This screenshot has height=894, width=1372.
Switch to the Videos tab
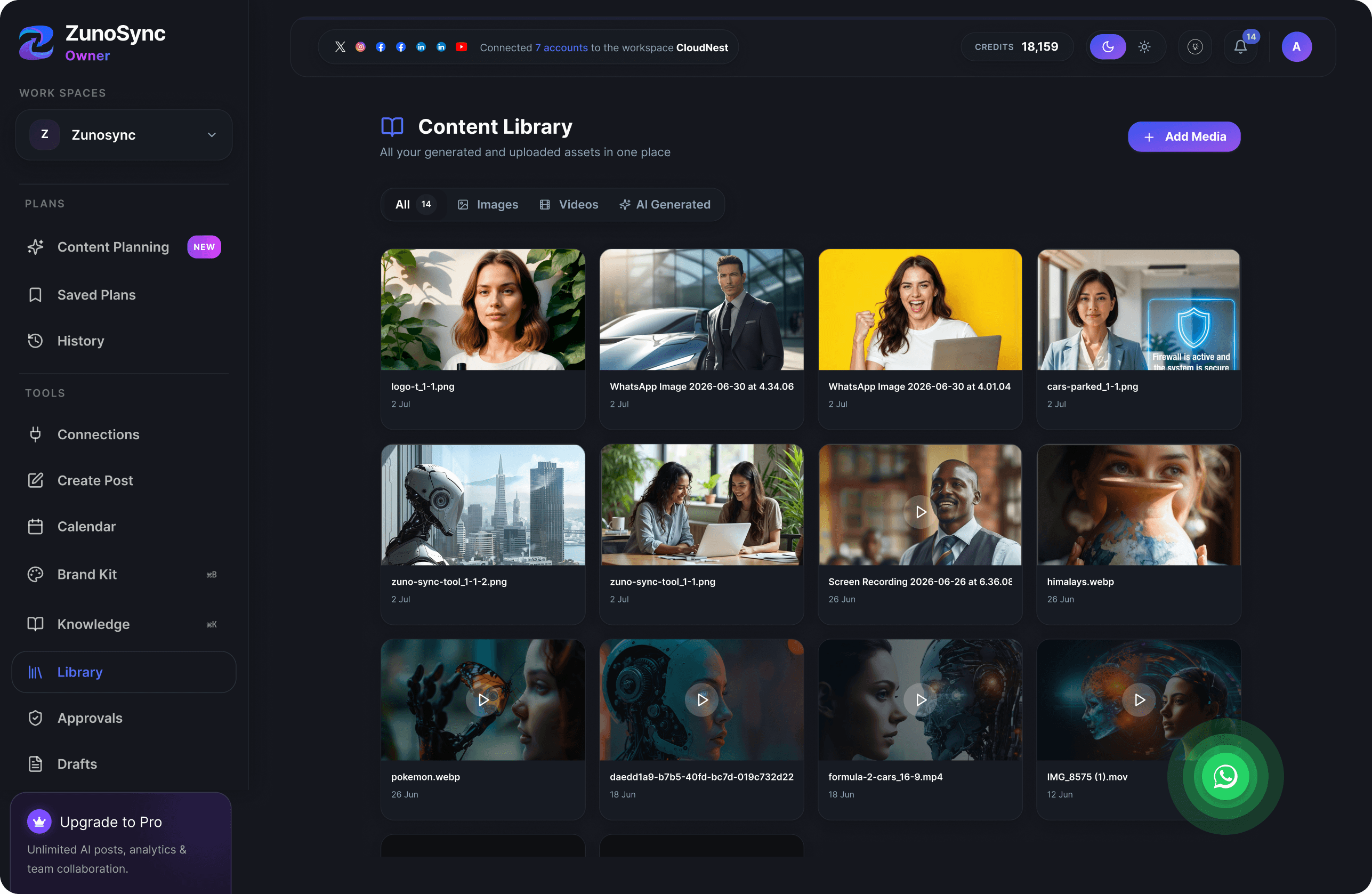(x=569, y=205)
